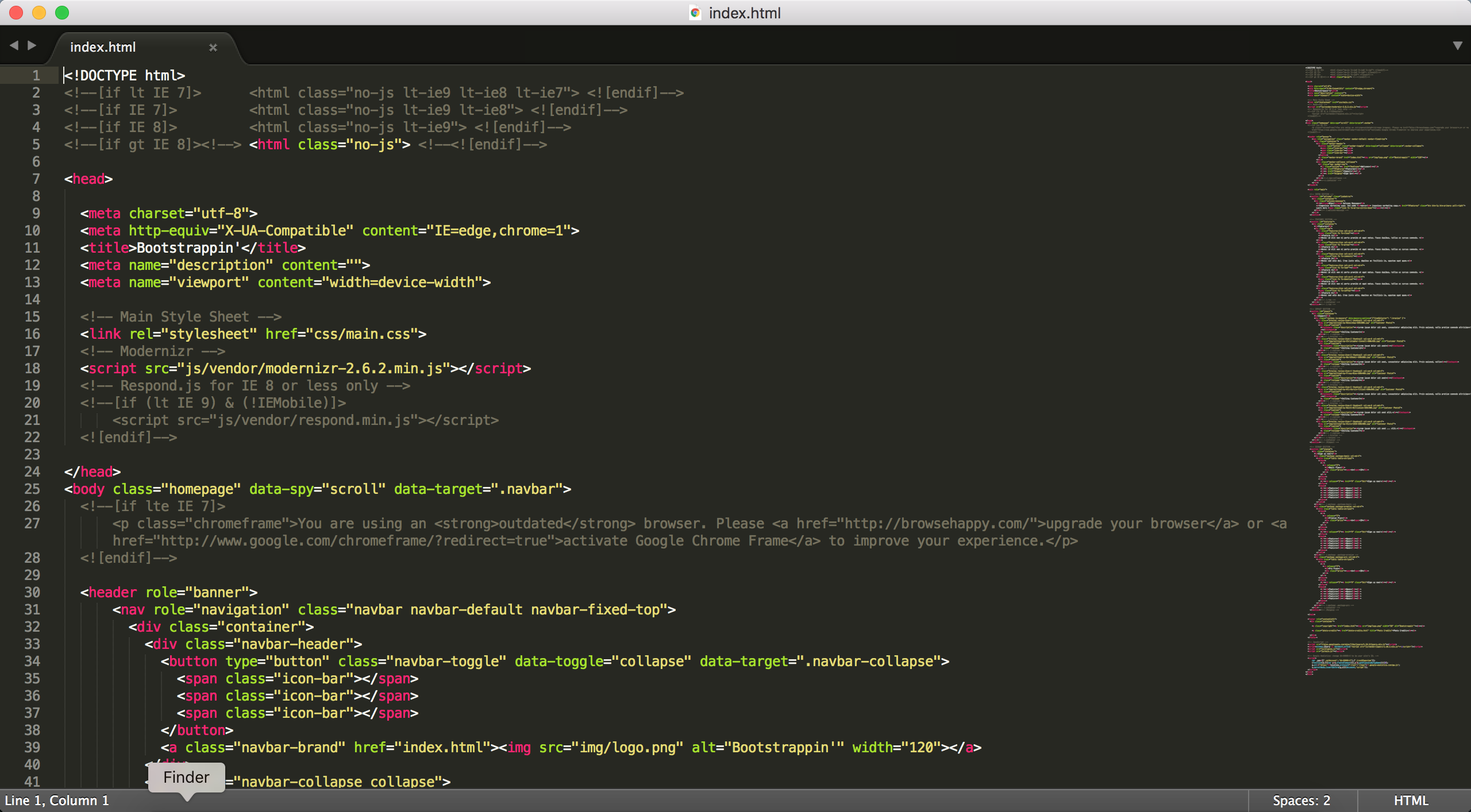Click the navbar-brand anchor line
This screenshot has height=812, width=1471.
pyautogui.click(x=571, y=747)
